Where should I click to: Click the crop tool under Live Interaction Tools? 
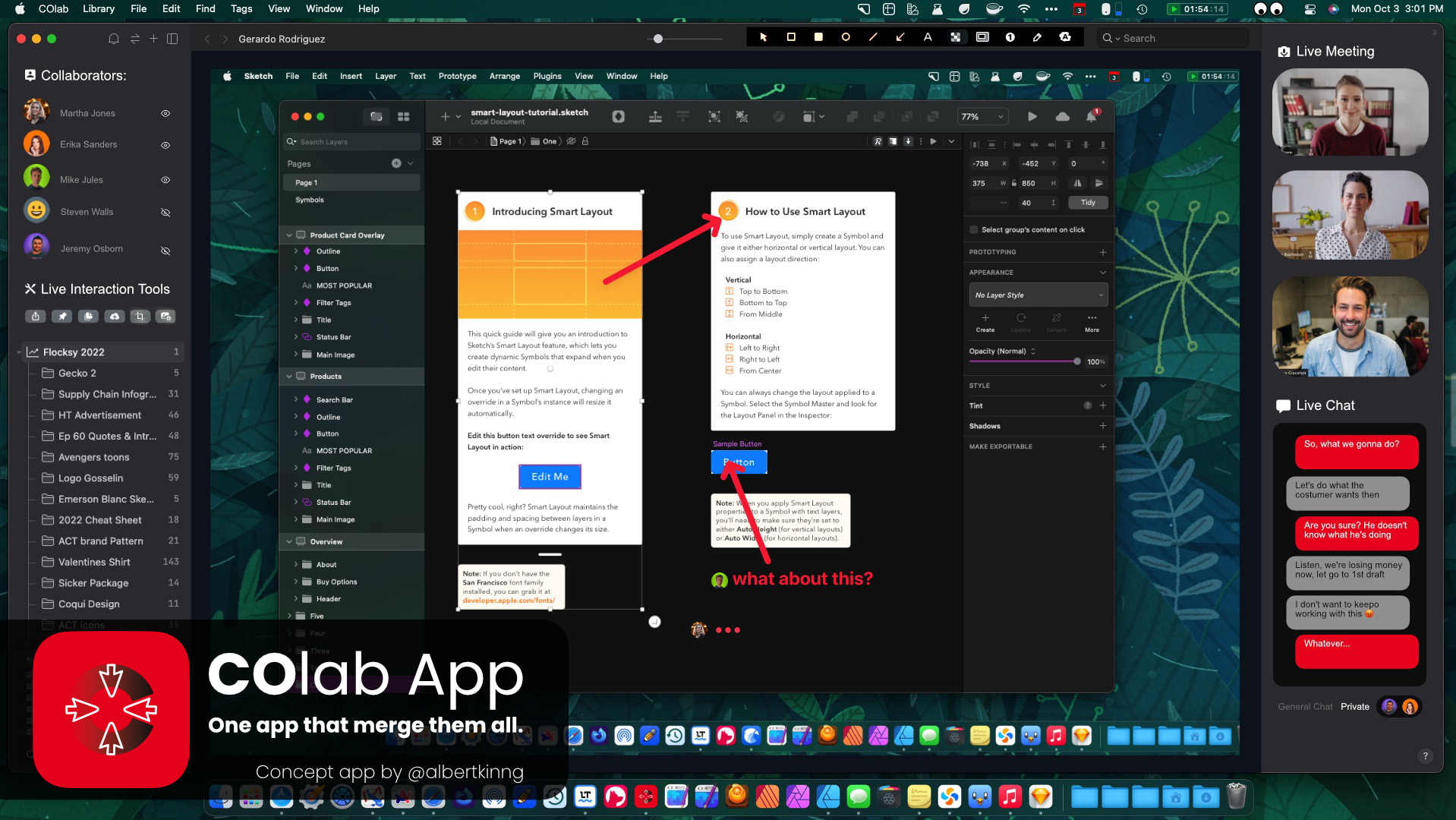[x=140, y=316]
